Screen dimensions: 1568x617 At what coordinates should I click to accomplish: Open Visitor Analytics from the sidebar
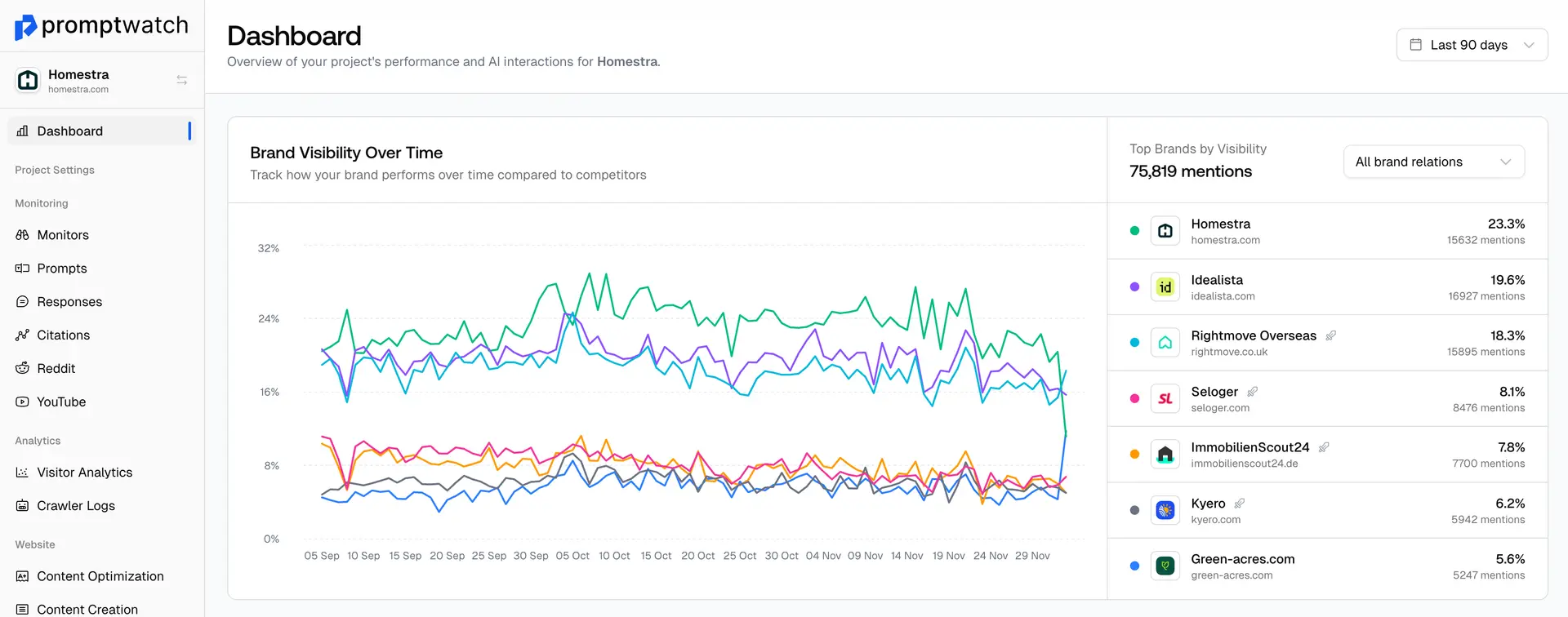84,473
